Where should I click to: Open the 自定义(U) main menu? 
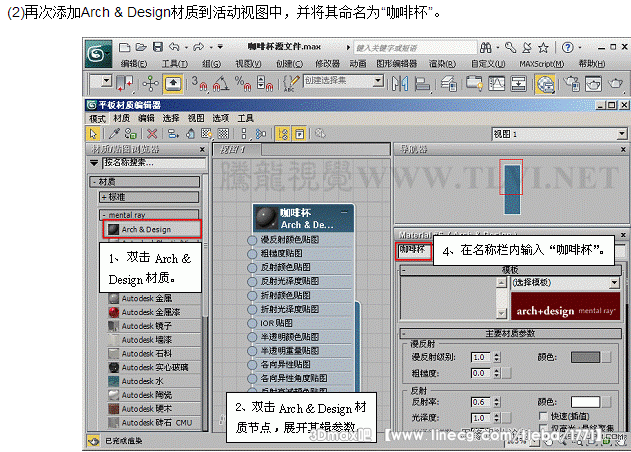tap(488, 64)
